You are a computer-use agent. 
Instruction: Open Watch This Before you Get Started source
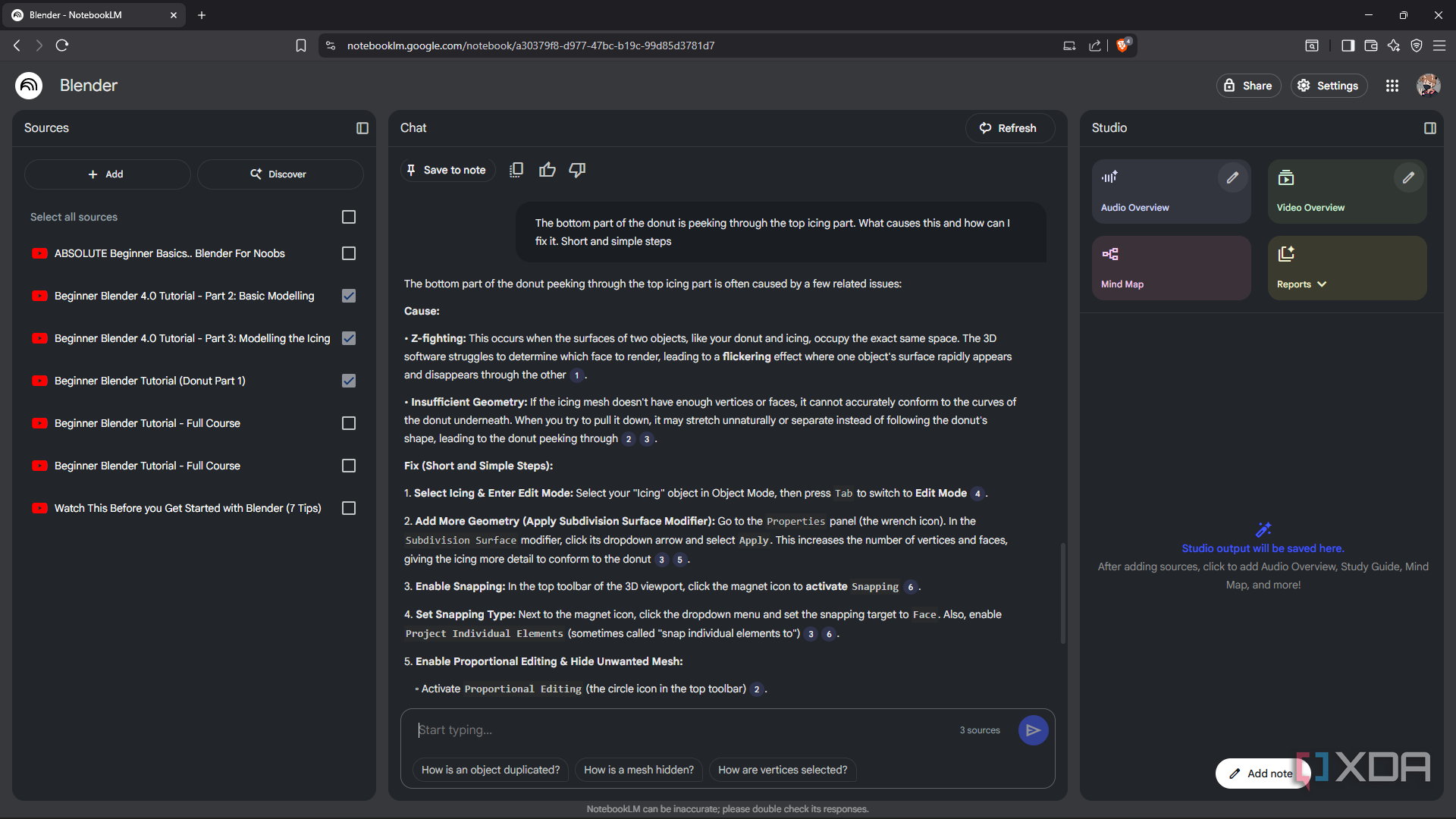click(x=188, y=508)
